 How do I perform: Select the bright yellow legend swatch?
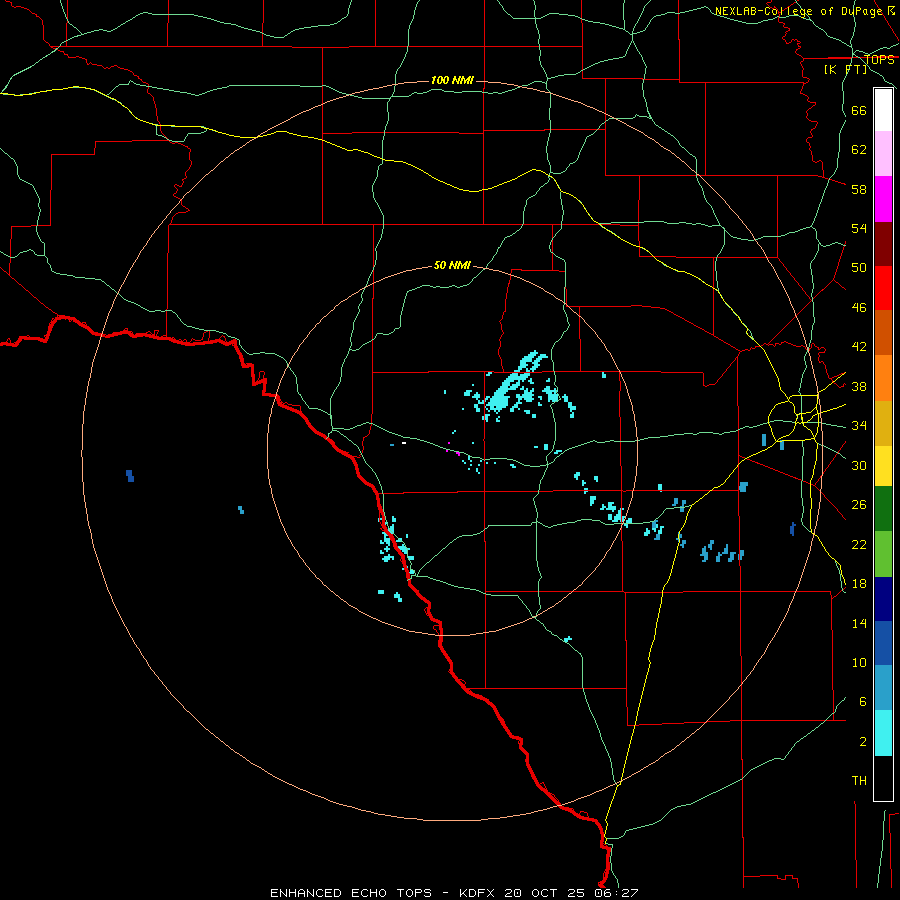pyautogui.click(x=883, y=466)
